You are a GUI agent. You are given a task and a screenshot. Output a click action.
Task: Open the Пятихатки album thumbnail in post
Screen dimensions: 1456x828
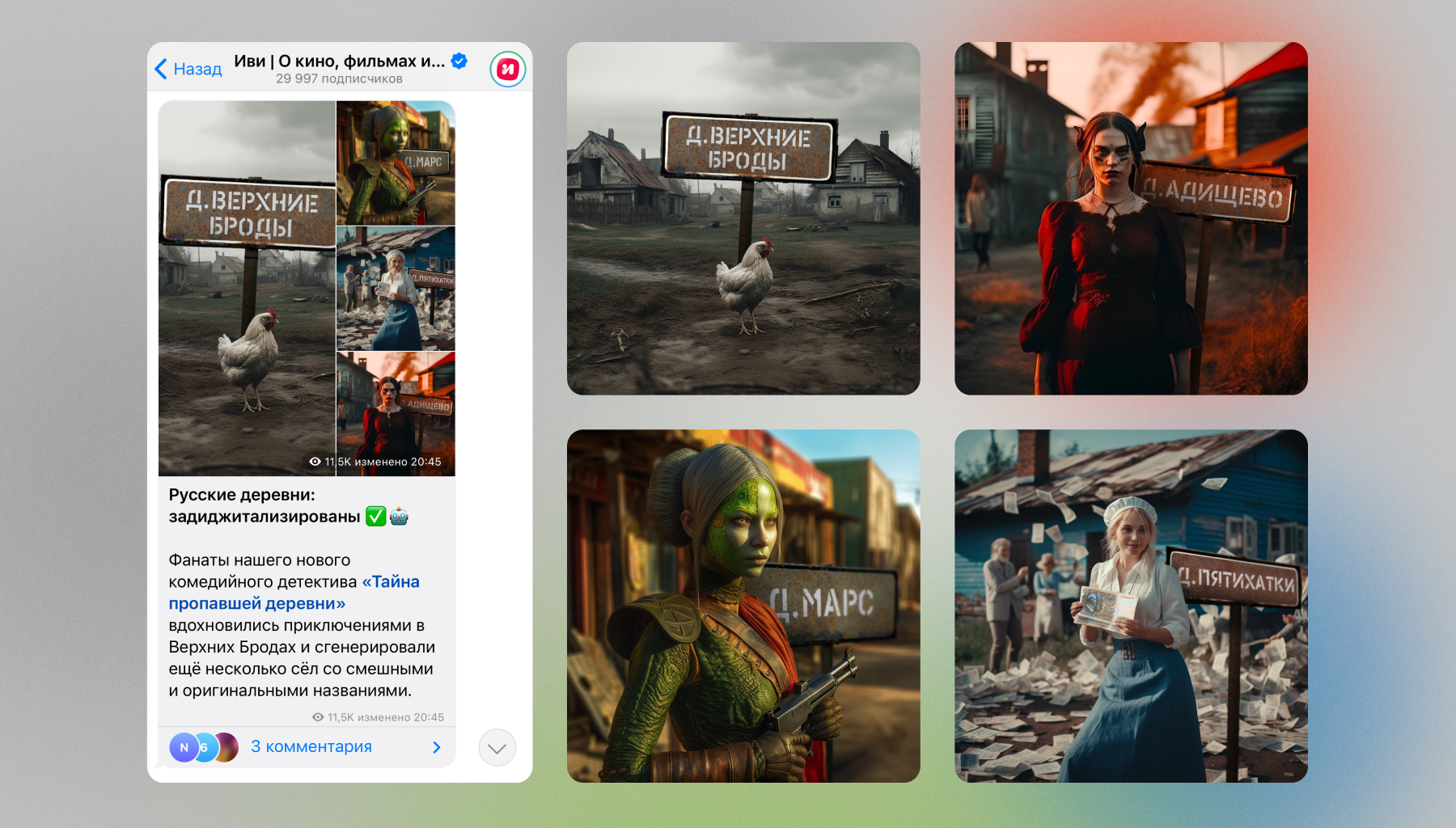tap(396, 289)
